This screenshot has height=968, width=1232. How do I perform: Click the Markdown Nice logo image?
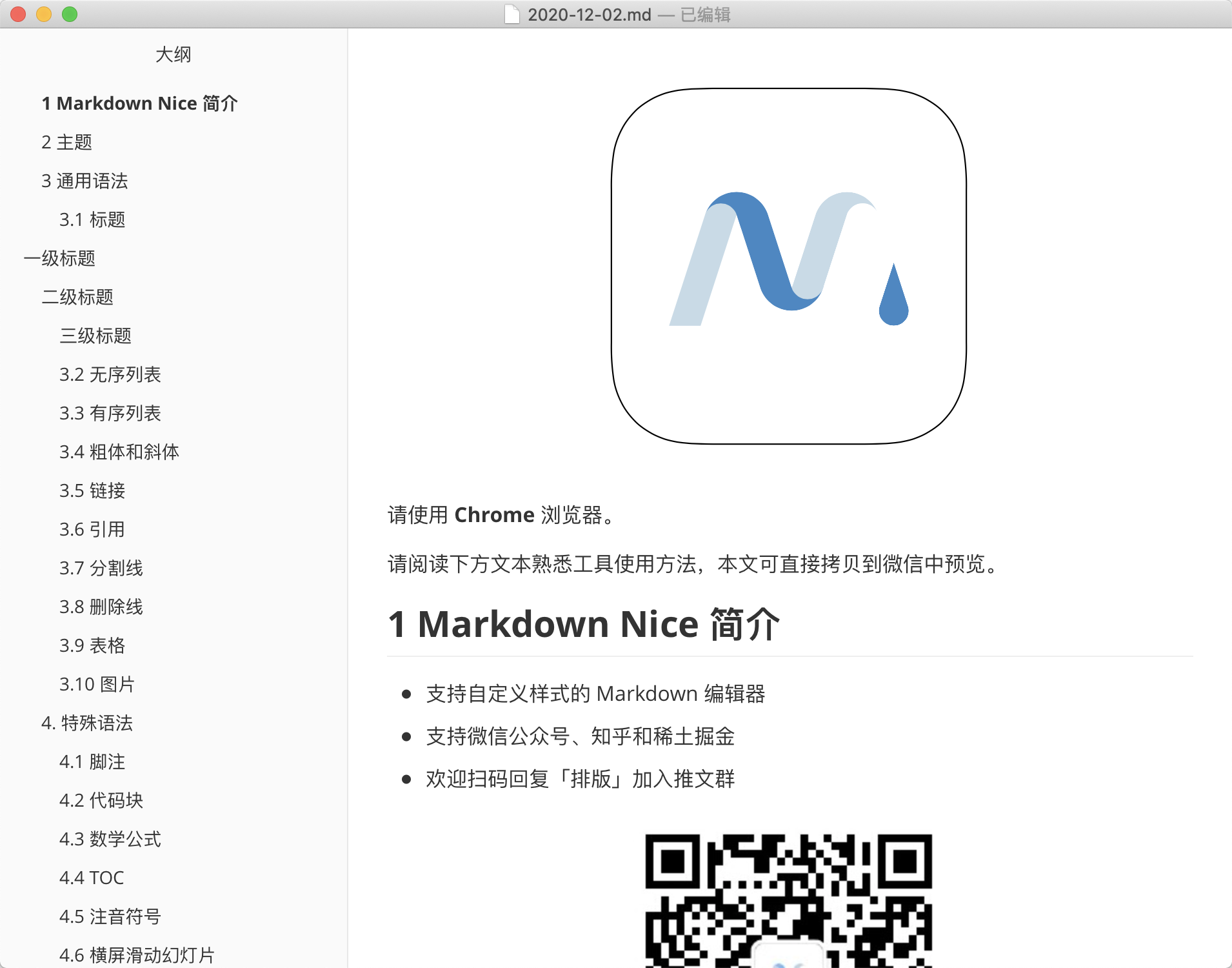(789, 266)
